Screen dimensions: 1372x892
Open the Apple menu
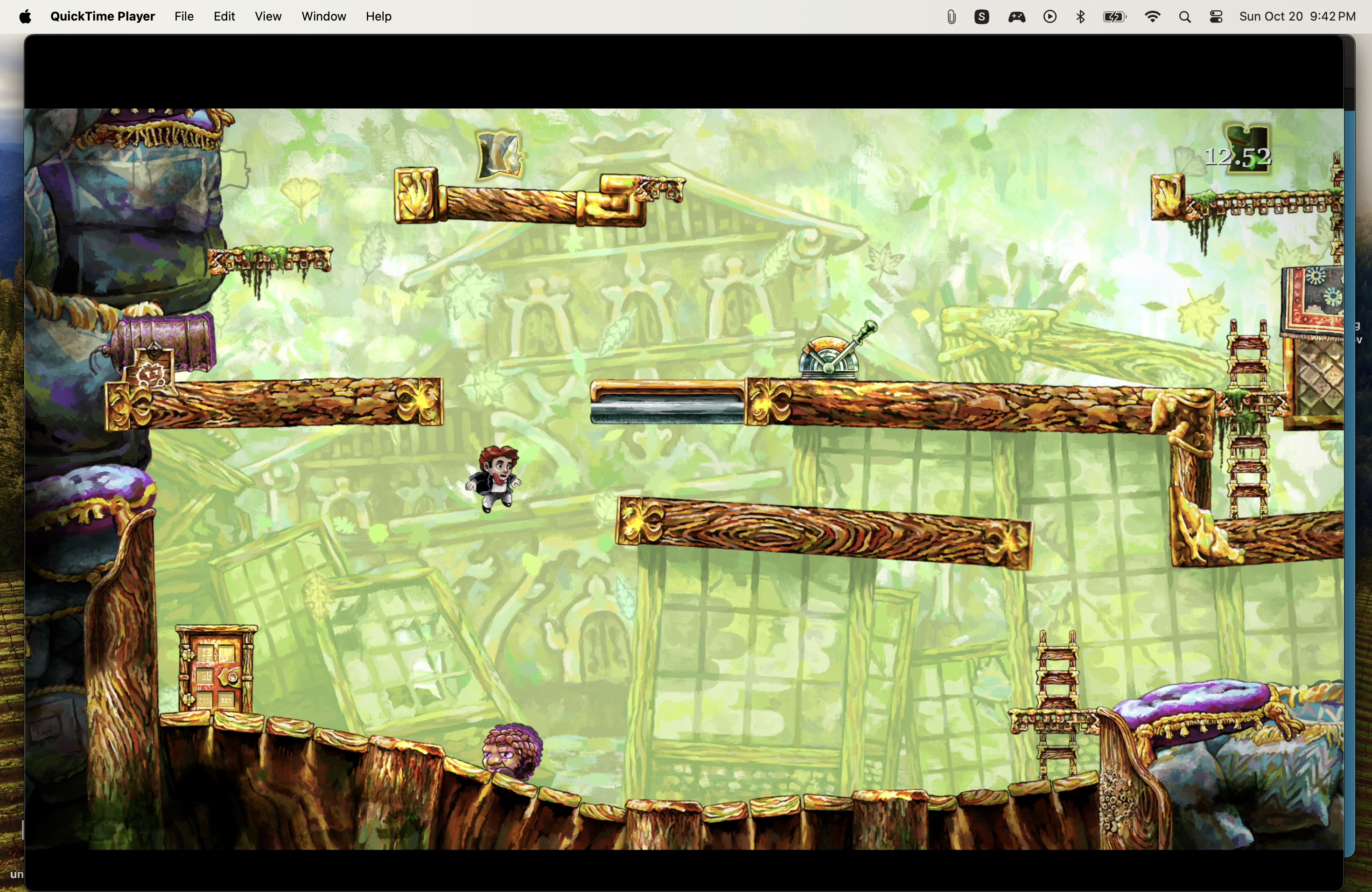(x=25, y=17)
